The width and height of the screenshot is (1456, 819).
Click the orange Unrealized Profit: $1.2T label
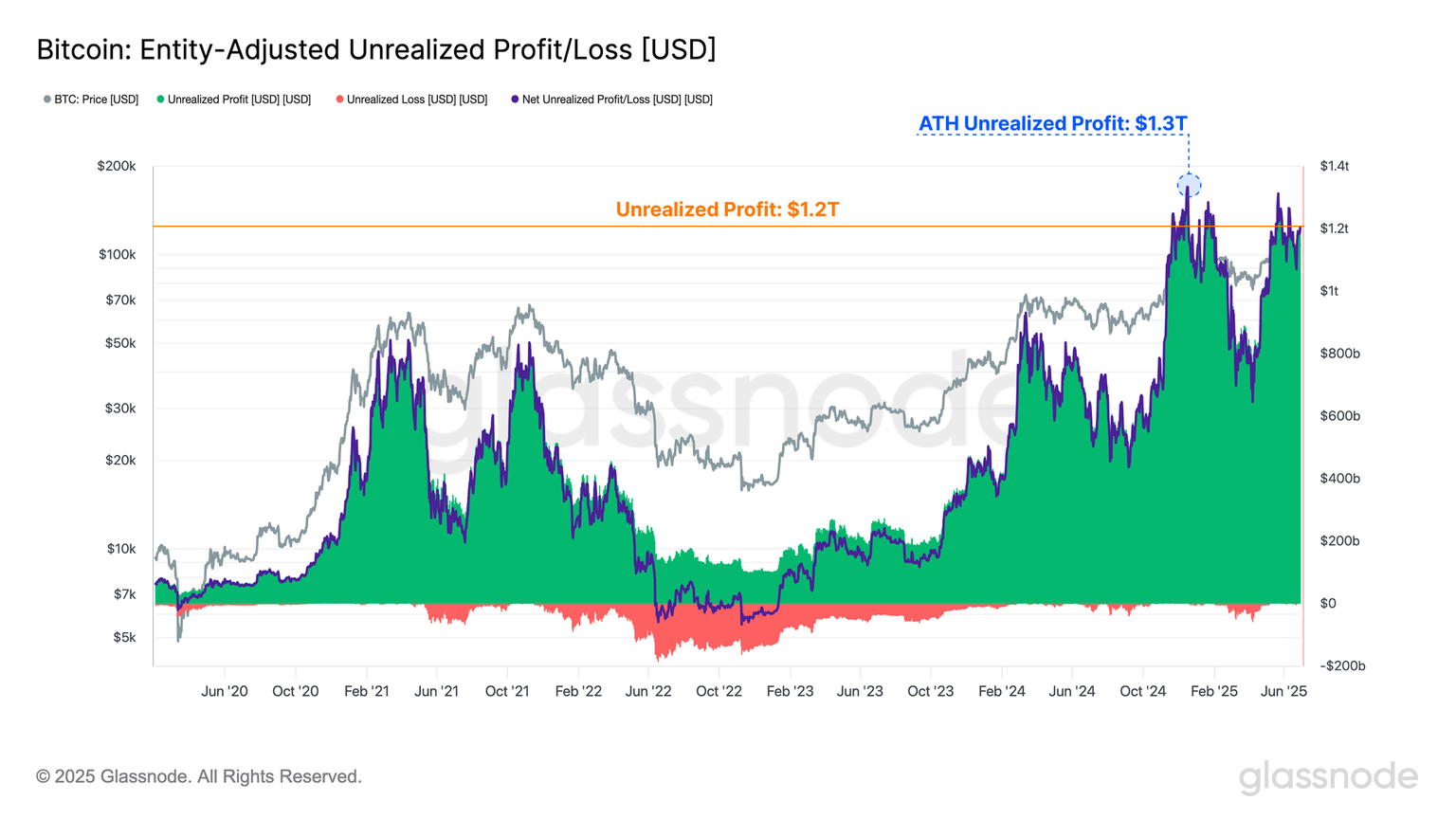[x=727, y=209]
